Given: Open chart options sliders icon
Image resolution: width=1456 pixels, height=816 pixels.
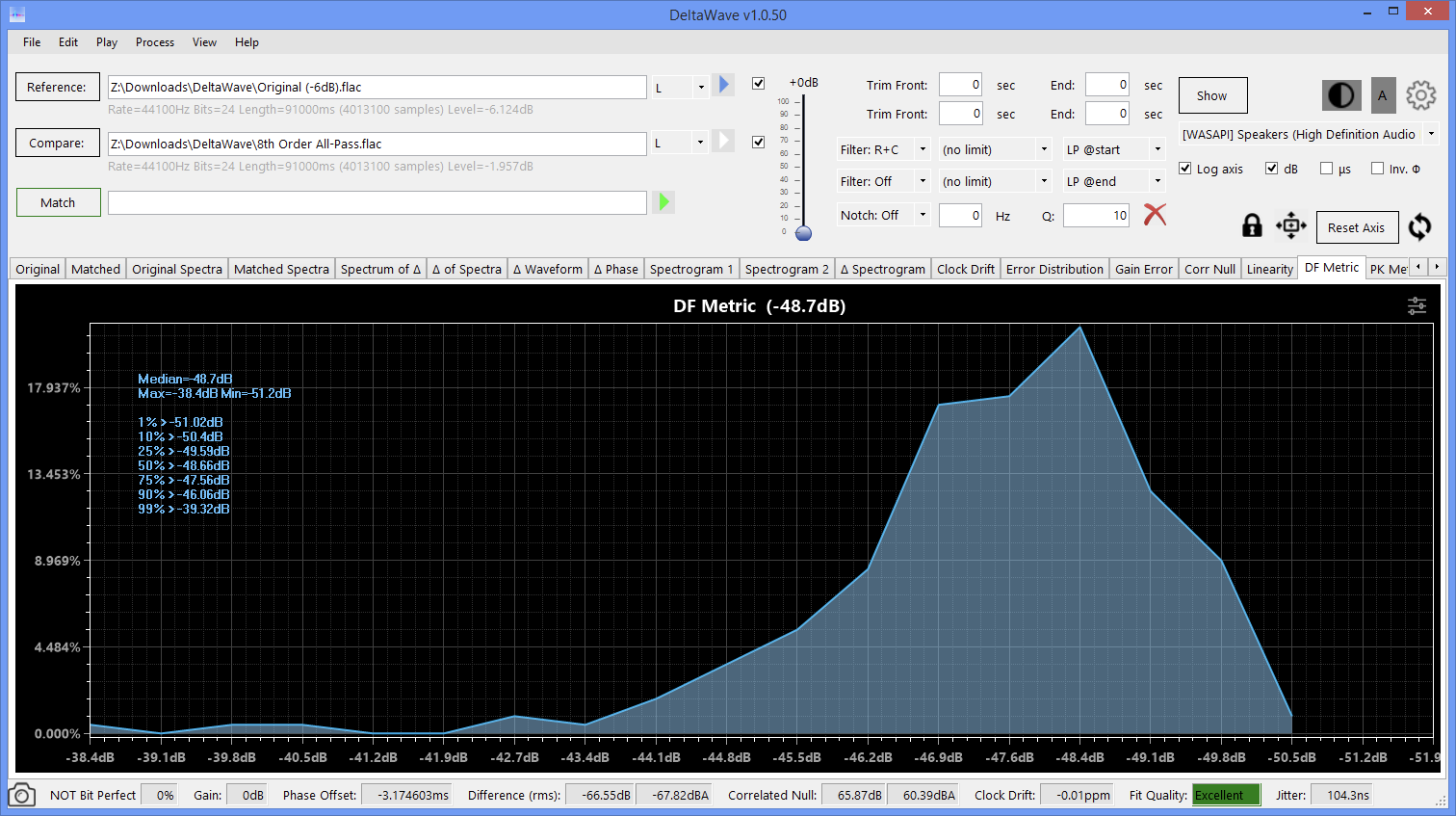Looking at the screenshot, I should [1417, 305].
